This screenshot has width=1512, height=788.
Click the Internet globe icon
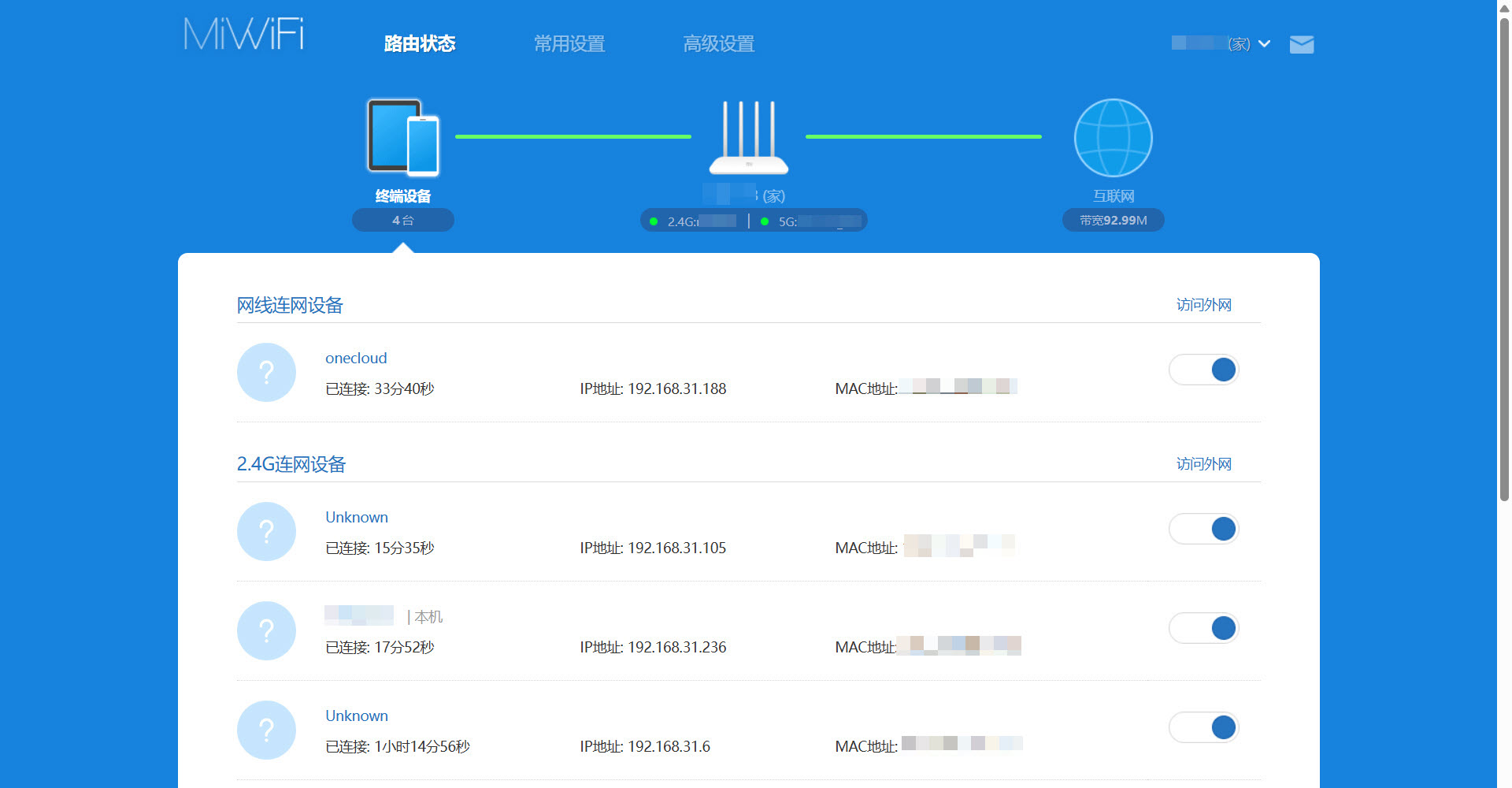pos(1113,138)
